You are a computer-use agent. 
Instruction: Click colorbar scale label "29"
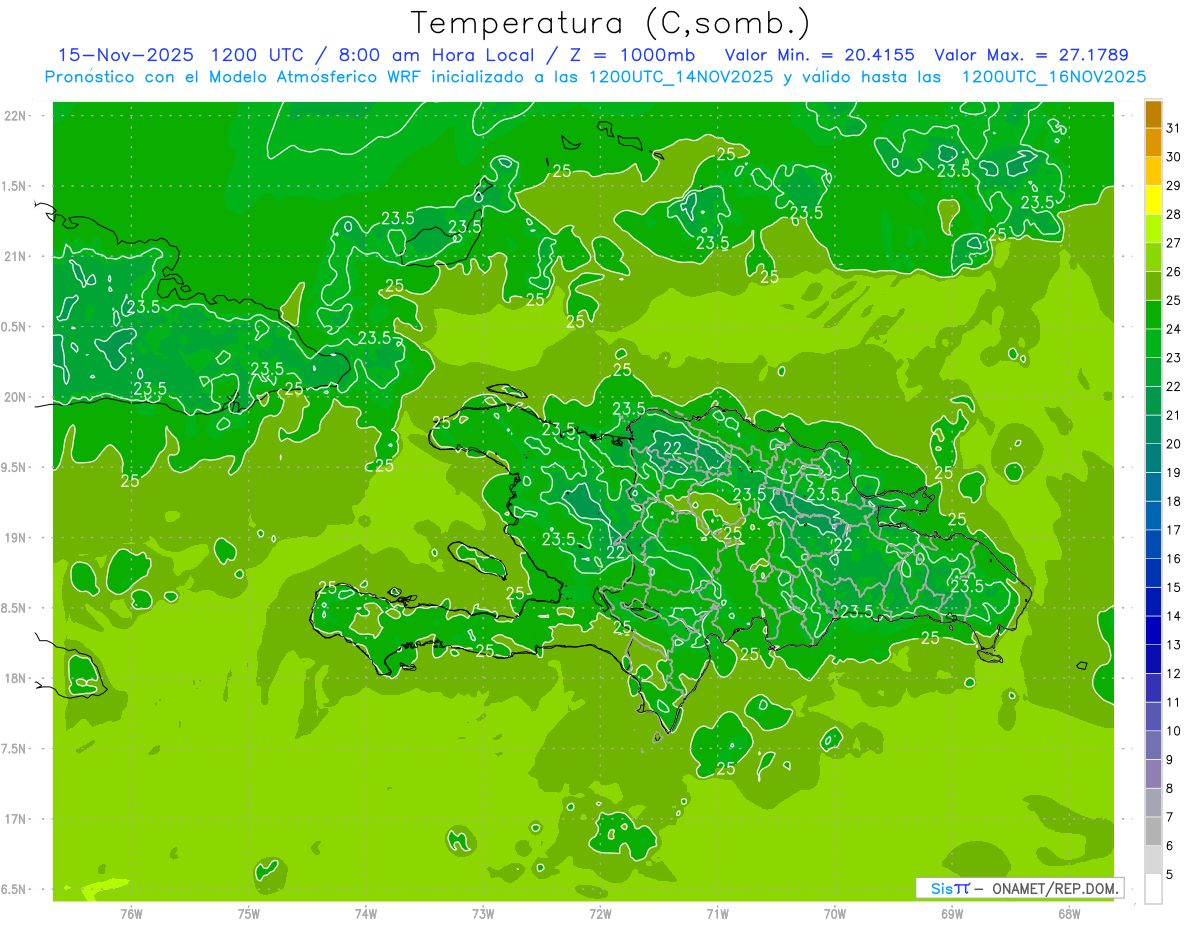tap(1173, 186)
